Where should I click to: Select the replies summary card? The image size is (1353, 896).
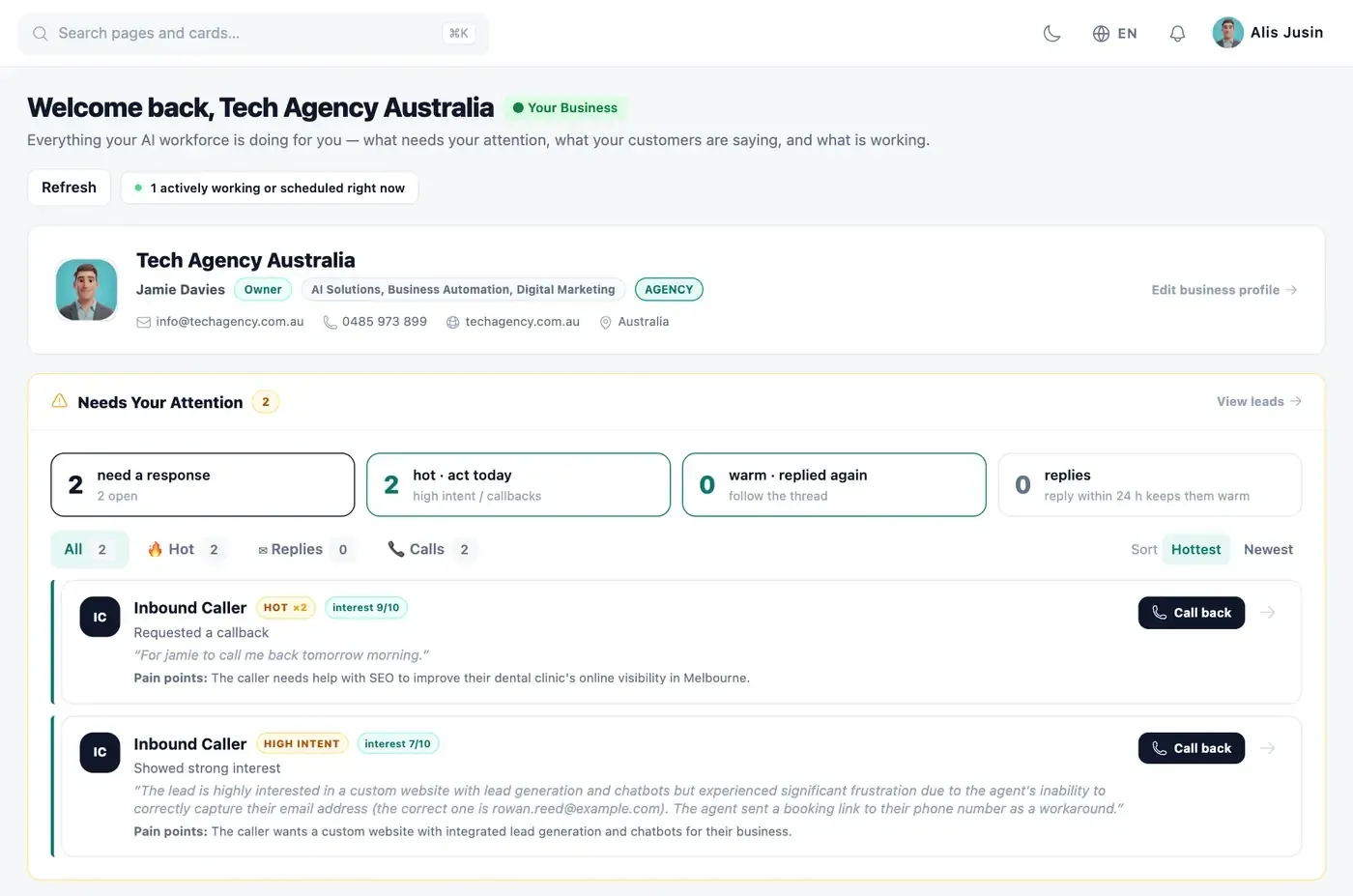click(x=1149, y=485)
